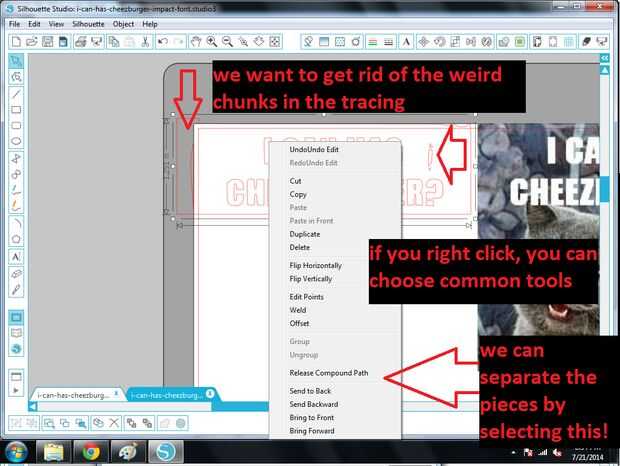Select the Edit Points tool in left toolbar
The image size is (620, 466).
(16, 77)
